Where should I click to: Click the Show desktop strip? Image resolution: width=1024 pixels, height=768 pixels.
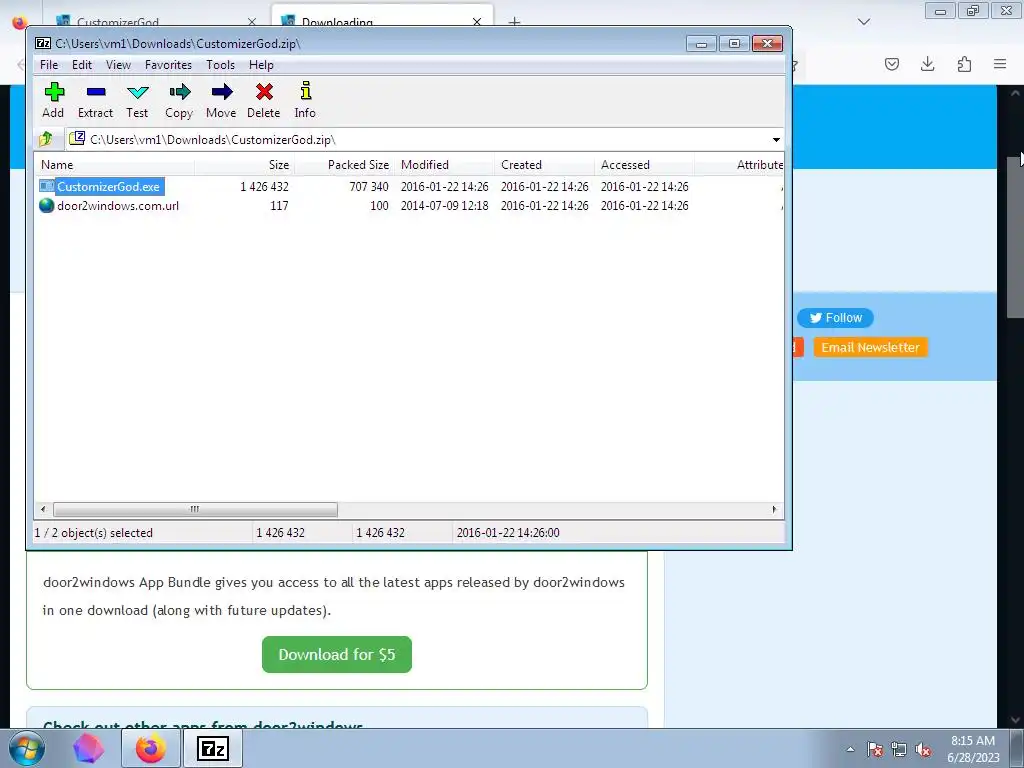coord(1017,749)
